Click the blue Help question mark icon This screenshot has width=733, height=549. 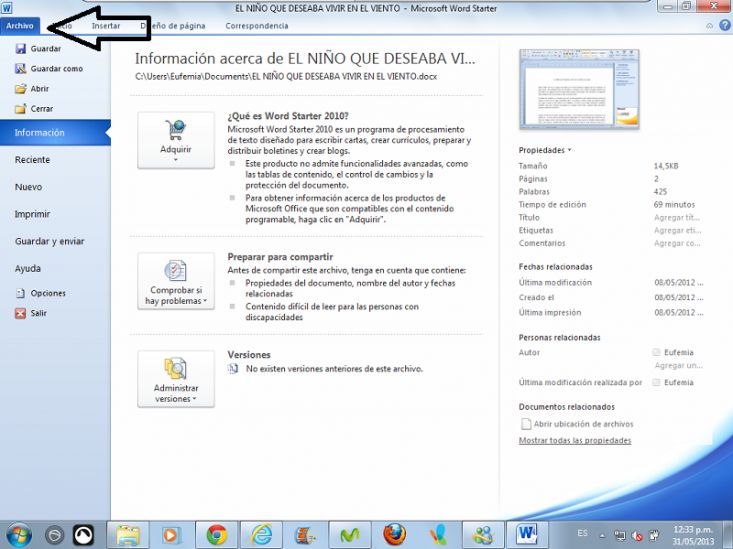tap(725, 26)
